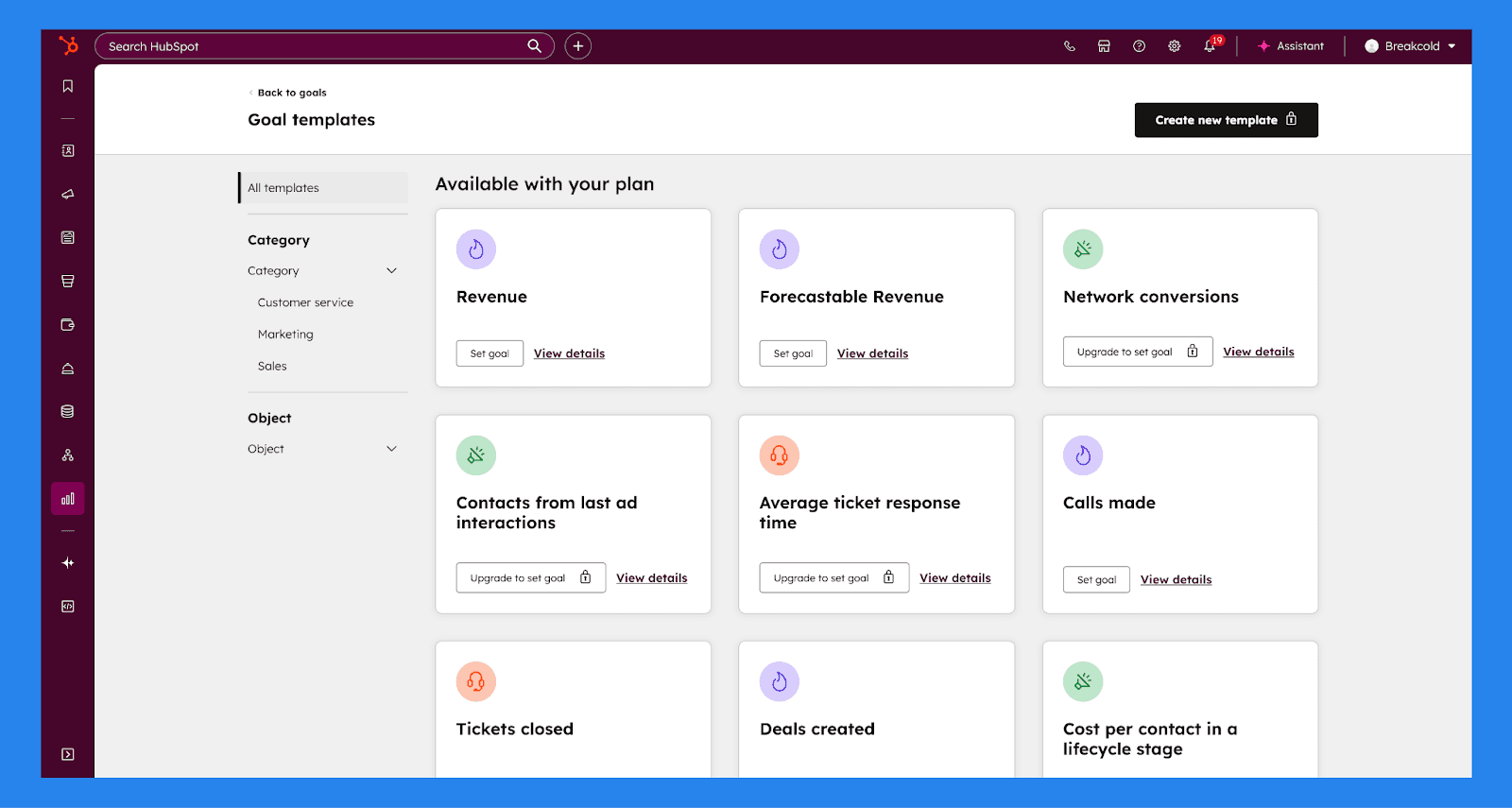Image resolution: width=1512 pixels, height=808 pixels.
Task: Open the Bookmarks sidebar icon
Action: [x=68, y=86]
